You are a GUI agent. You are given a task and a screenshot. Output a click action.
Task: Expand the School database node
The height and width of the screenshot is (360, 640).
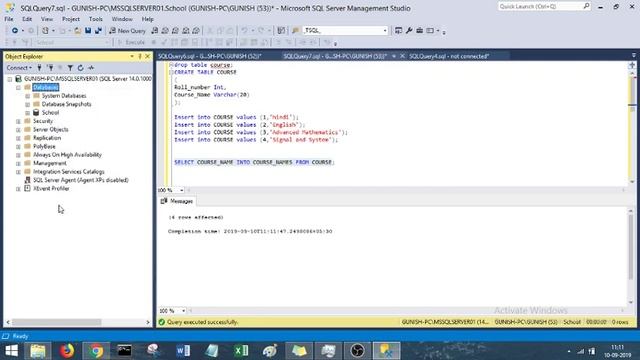27,113
